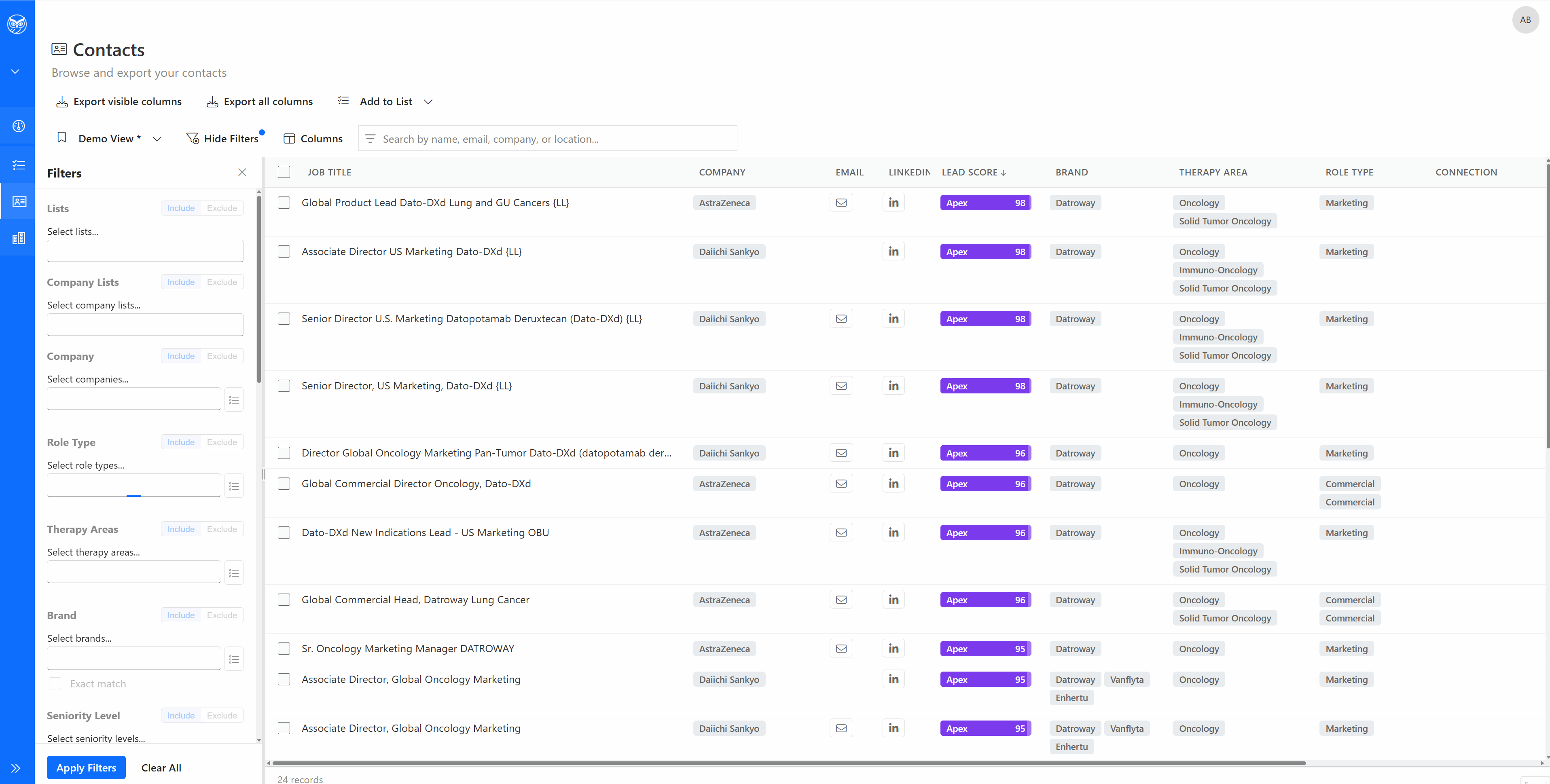This screenshot has width=1550, height=784.
Task: Click Clear All filters
Action: coord(161,768)
